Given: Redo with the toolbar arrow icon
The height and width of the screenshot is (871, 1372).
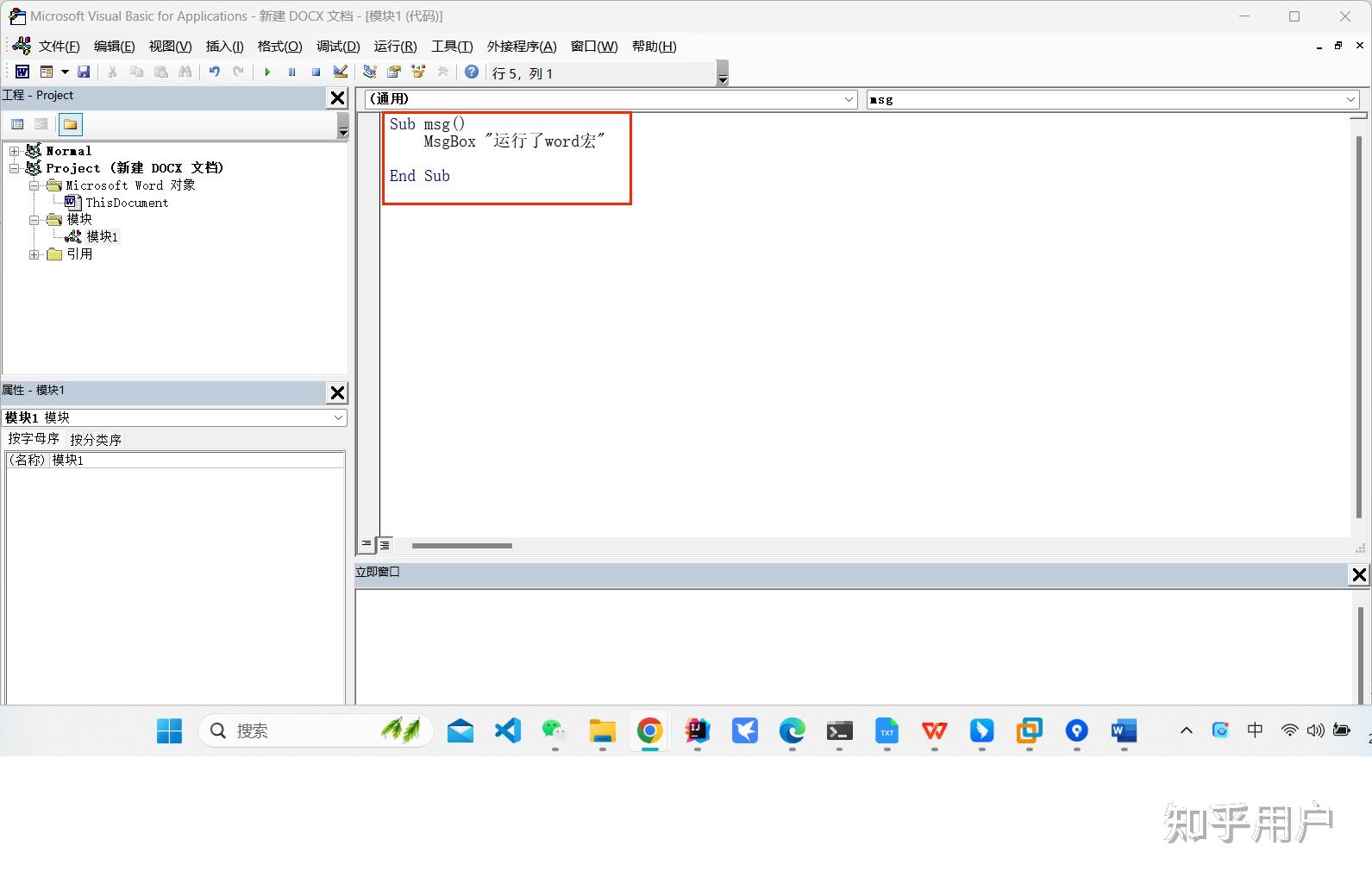Looking at the screenshot, I should pos(238,72).
